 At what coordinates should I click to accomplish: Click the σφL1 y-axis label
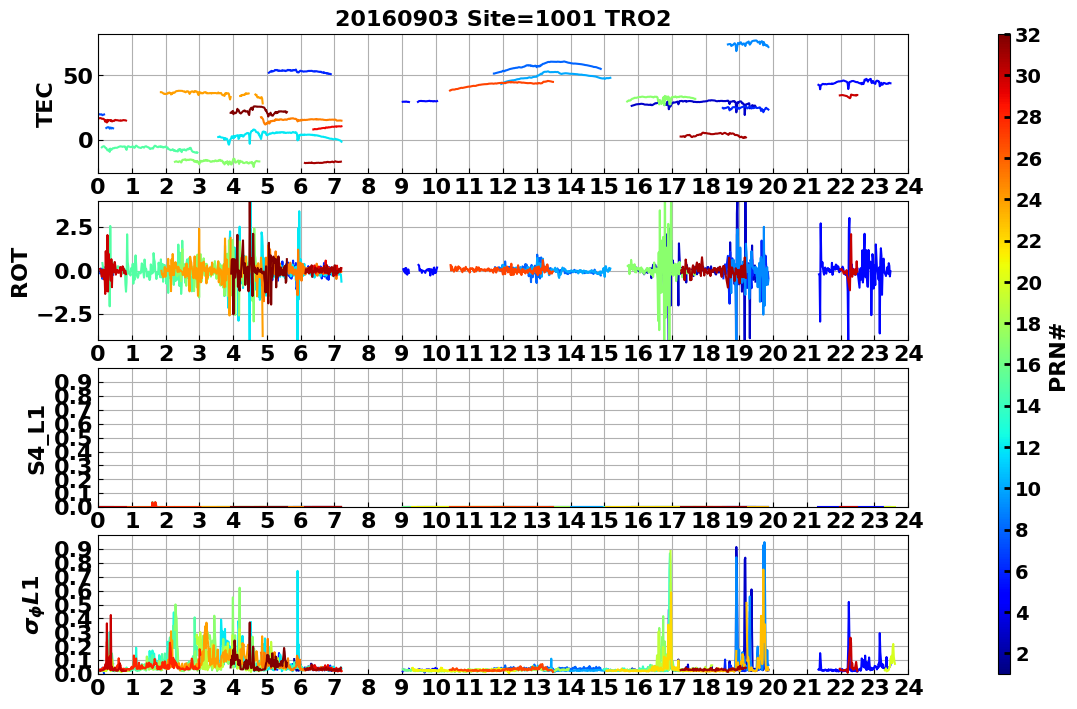pyautogui.click(x=32, y=604)
